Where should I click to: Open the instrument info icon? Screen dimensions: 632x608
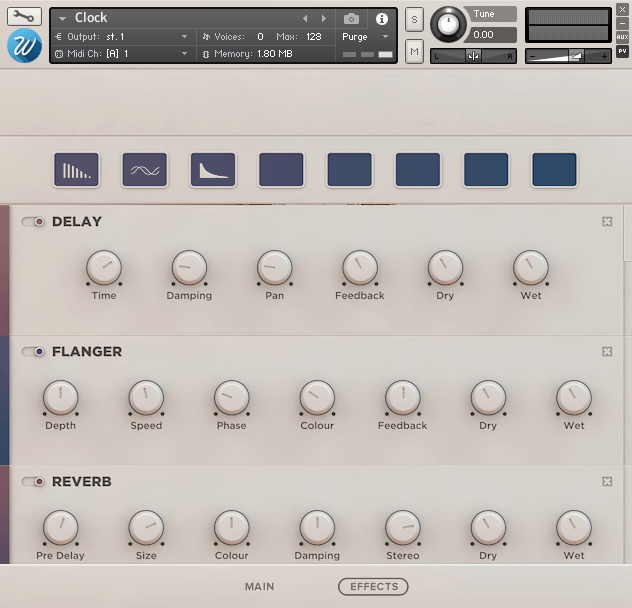click(381, 19)
